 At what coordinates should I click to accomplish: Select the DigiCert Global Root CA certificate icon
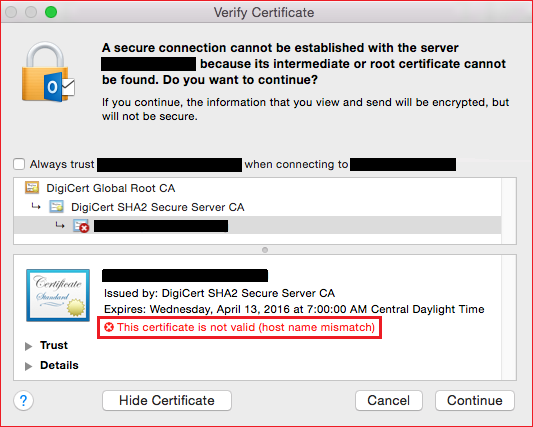(32, 188)
